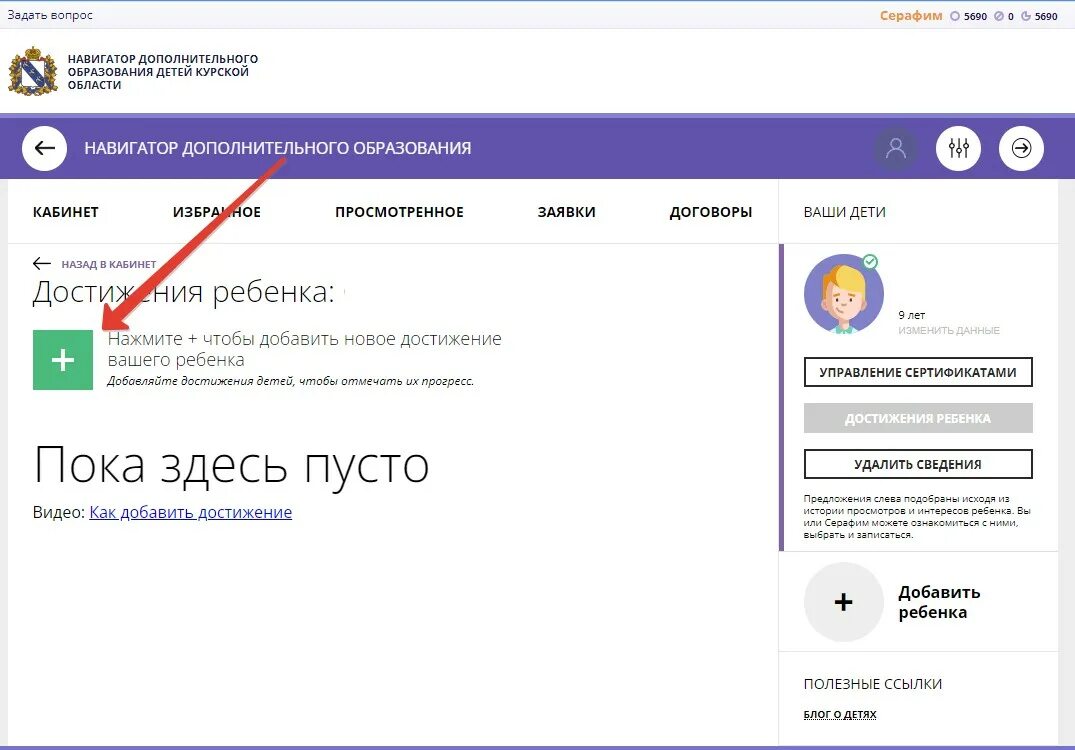Screen dimensions: 1075x750
Task: Click Задать вопрос at the top left
Action: coord(52,15)
